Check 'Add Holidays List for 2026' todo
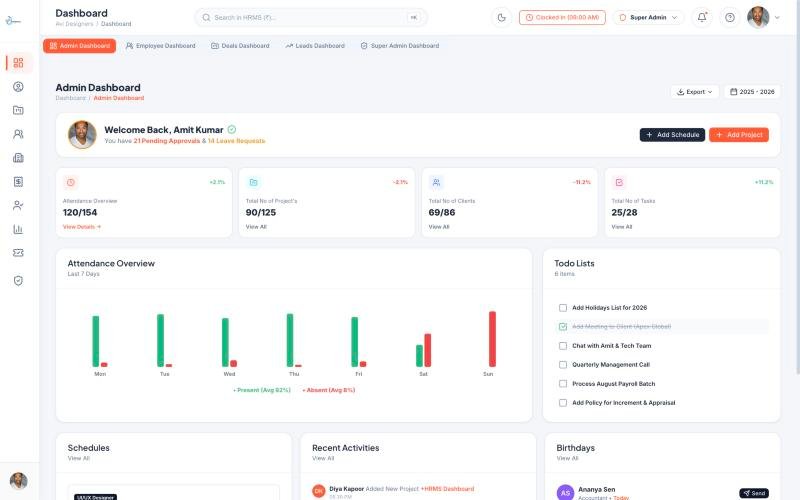 563,308
